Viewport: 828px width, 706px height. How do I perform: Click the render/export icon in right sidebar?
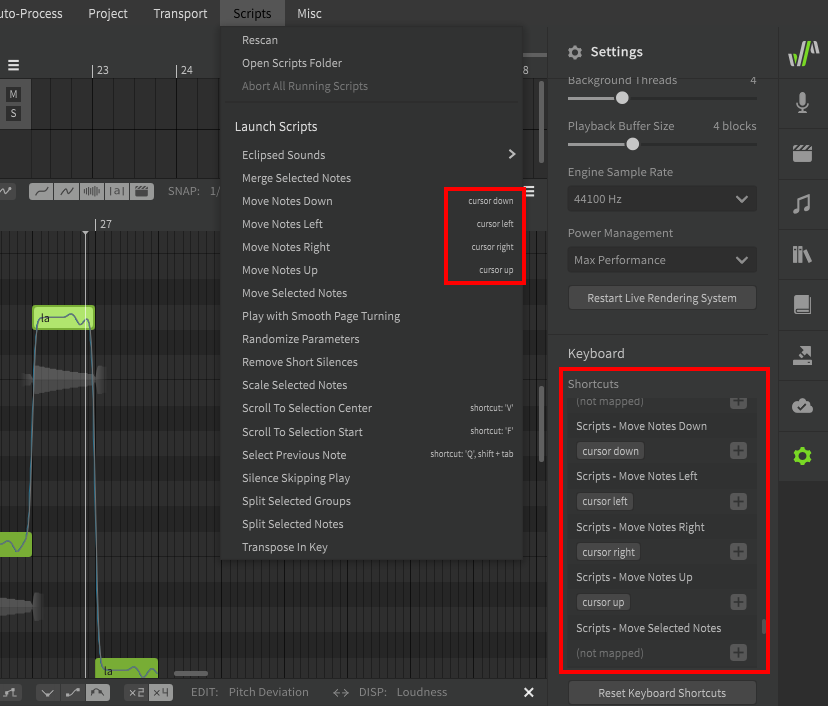coord(803,355)
